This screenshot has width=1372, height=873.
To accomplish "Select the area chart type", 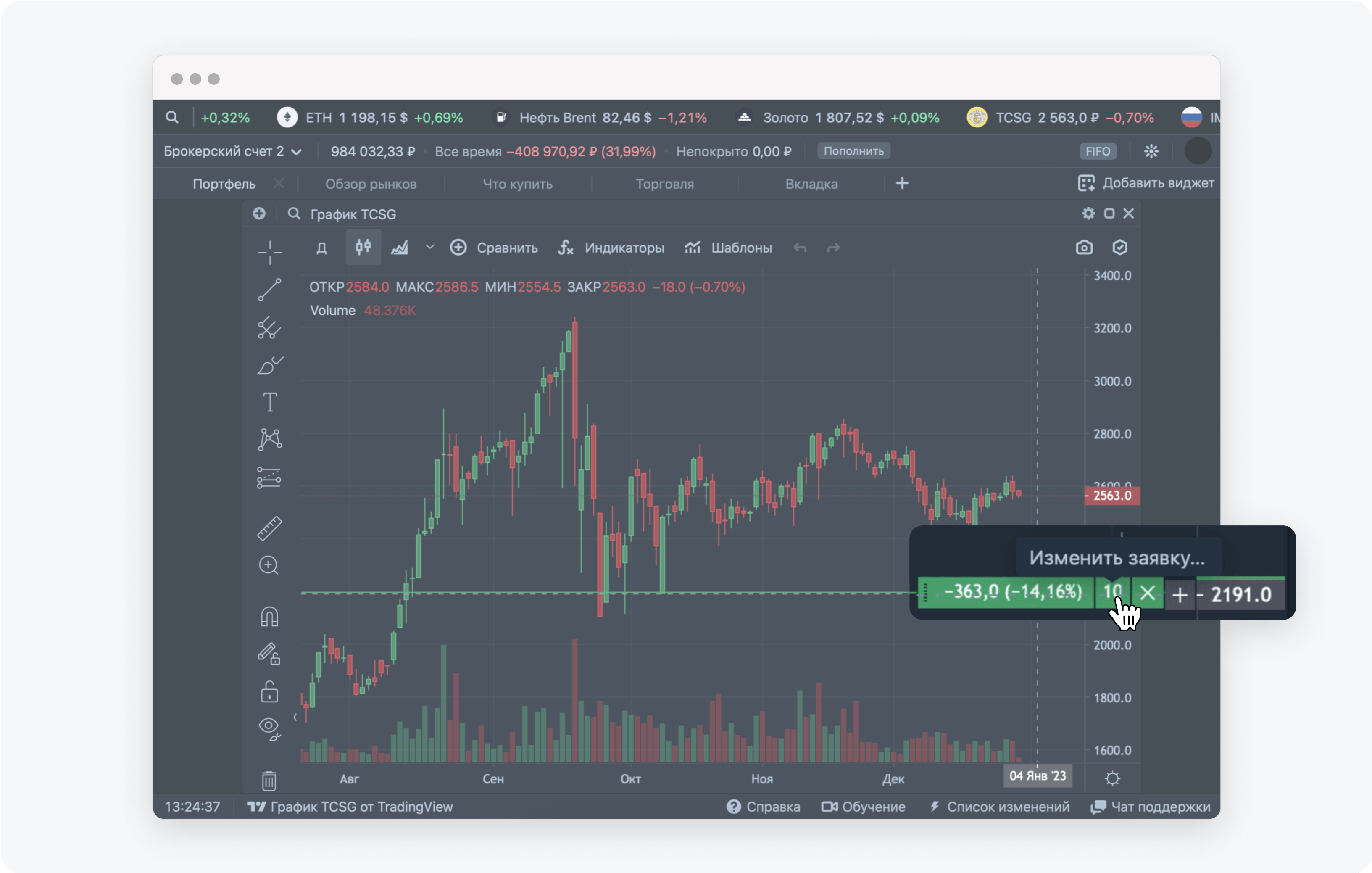I will 399,248.
